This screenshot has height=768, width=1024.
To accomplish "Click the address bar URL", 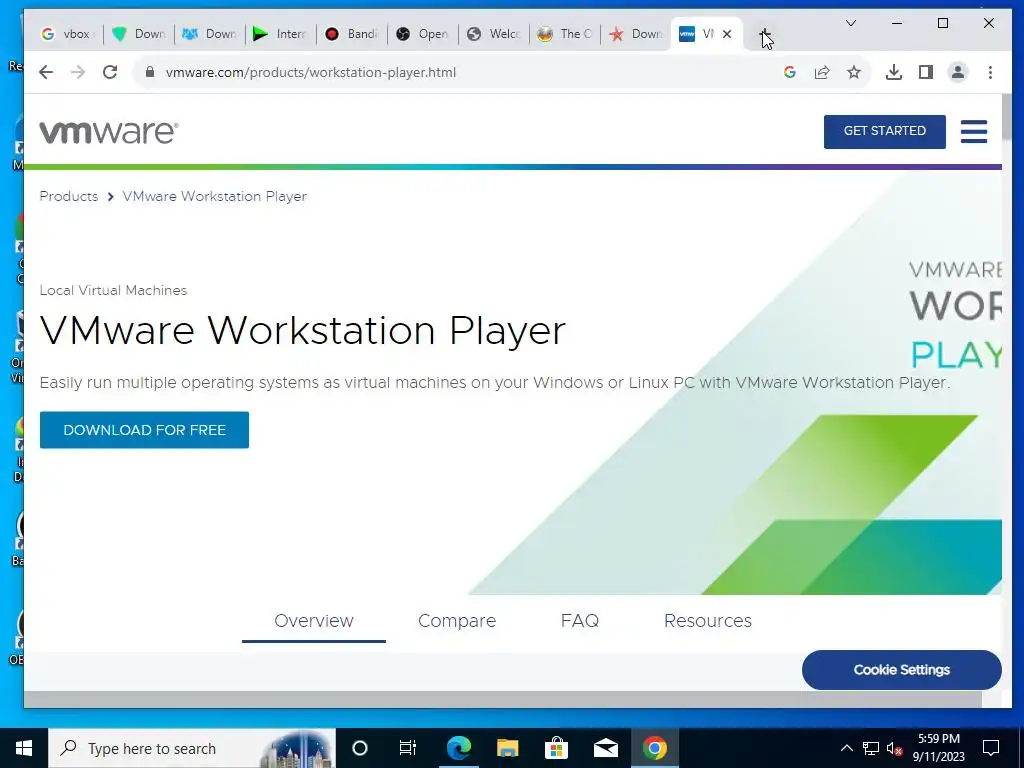I will point(311,72).
